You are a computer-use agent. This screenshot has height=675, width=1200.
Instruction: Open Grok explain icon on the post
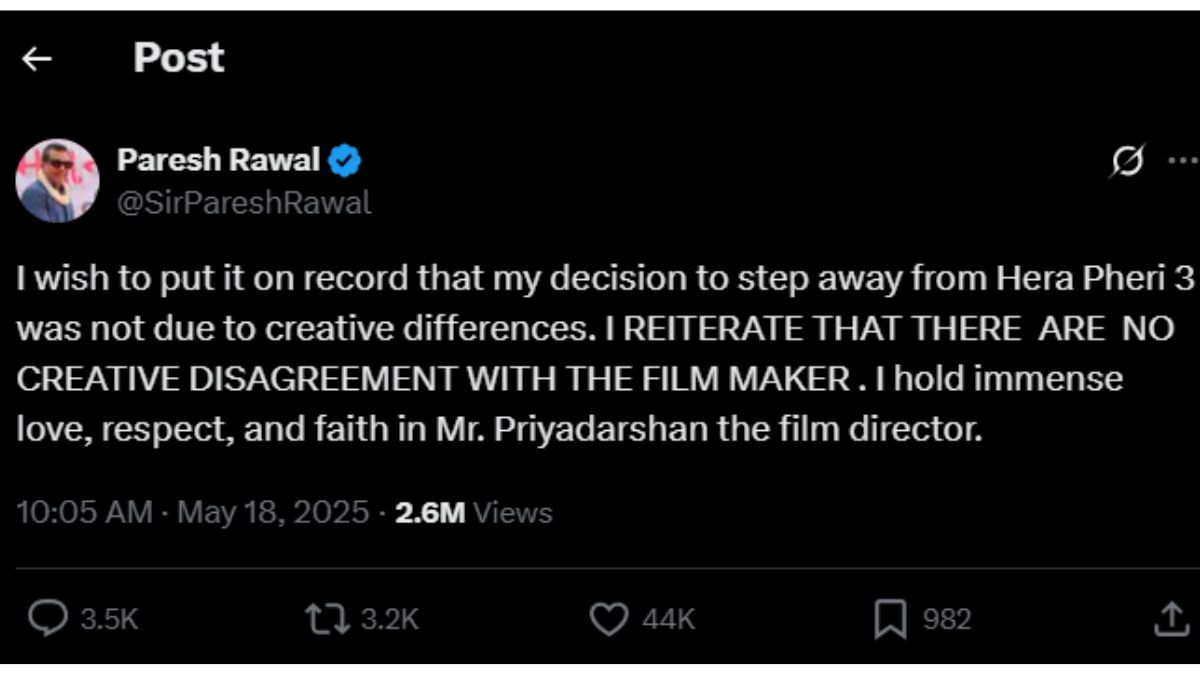[1127, 161]
